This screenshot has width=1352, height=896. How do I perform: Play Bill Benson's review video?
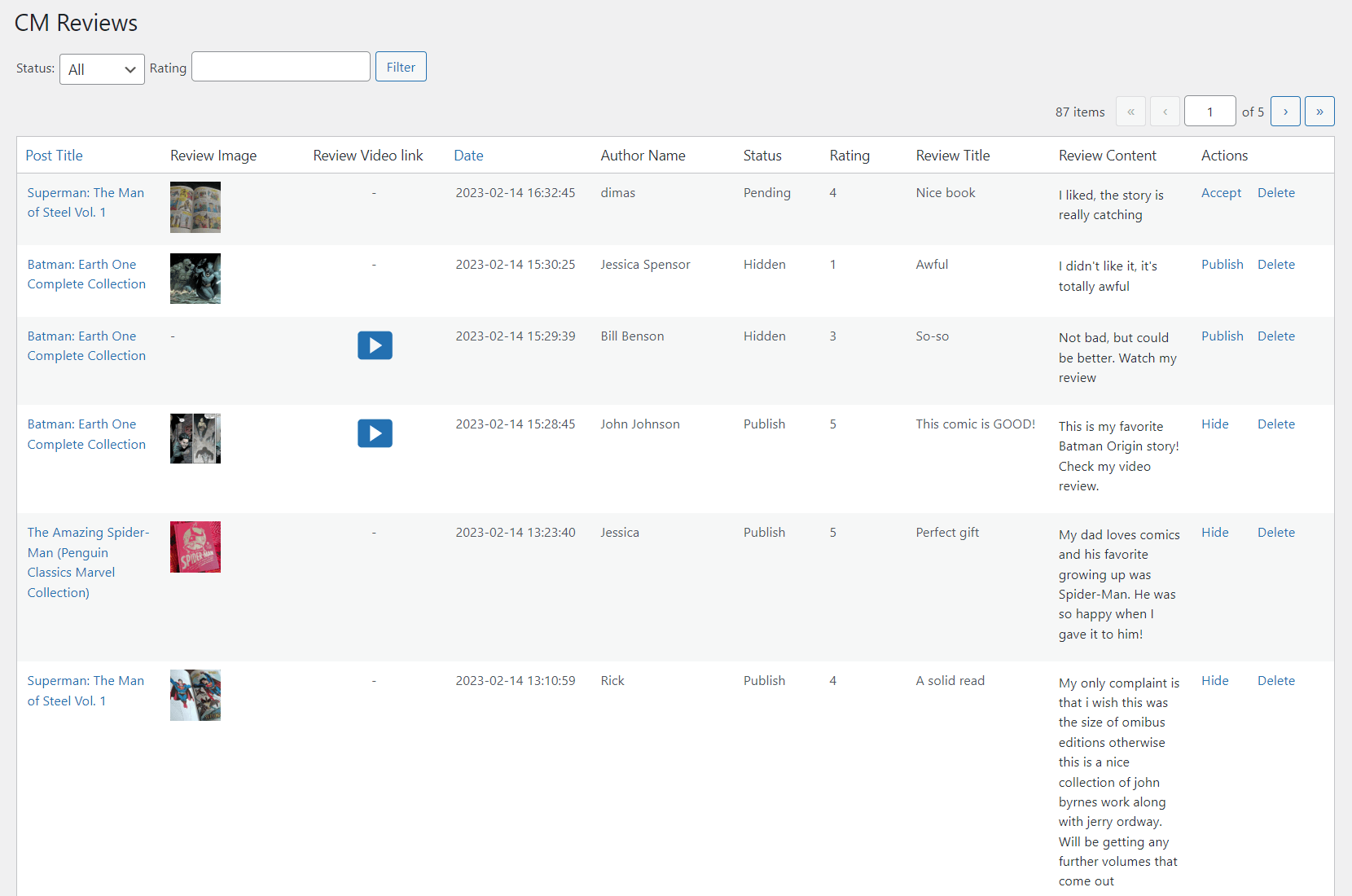point(375,345)
